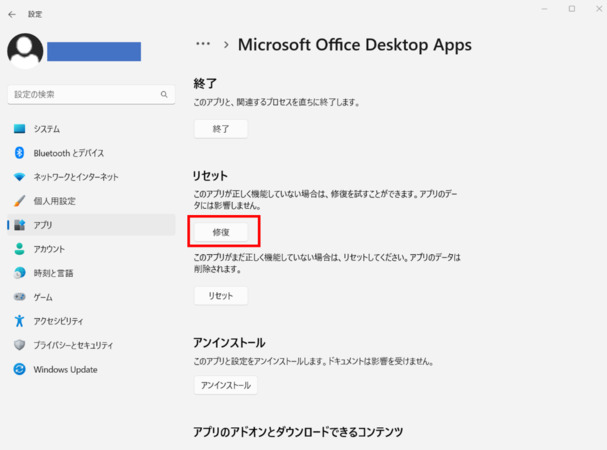Select the アプリ category label

pyautogui.click(x=43, y=225)
